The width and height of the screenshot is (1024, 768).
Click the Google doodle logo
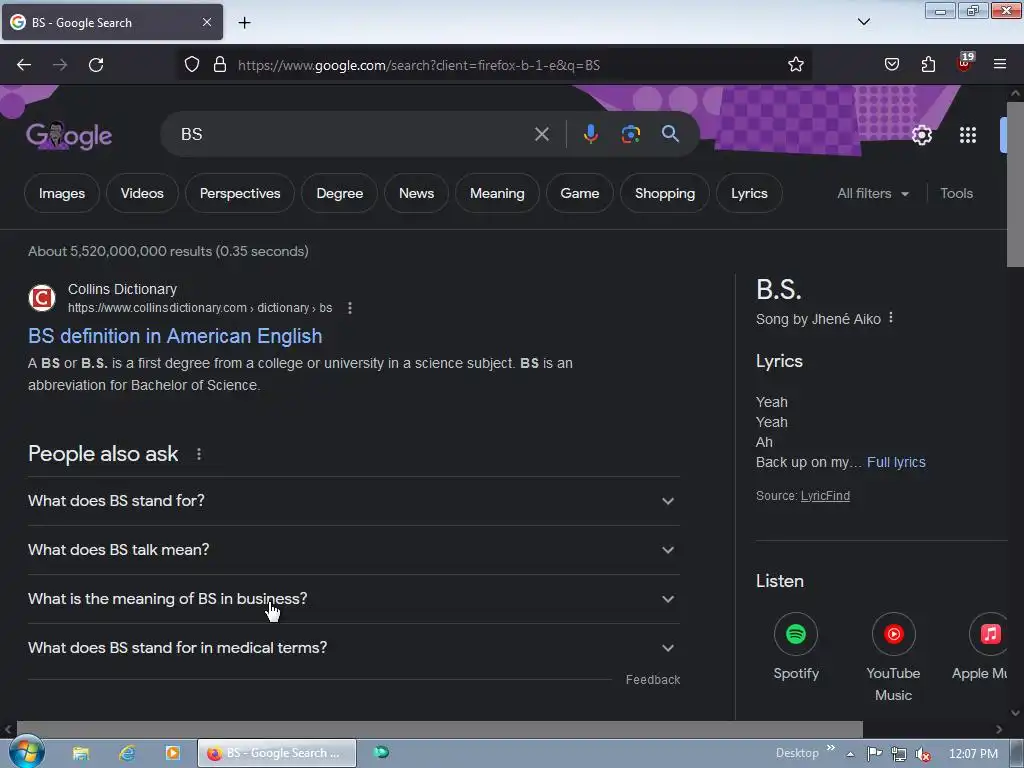point(69,135)
